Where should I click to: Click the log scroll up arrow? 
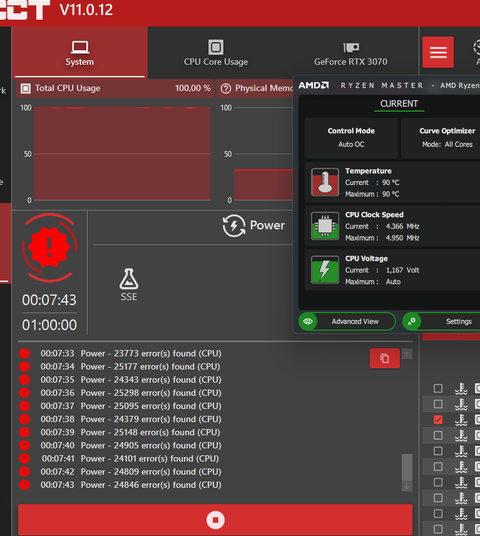tap(407, 354)
